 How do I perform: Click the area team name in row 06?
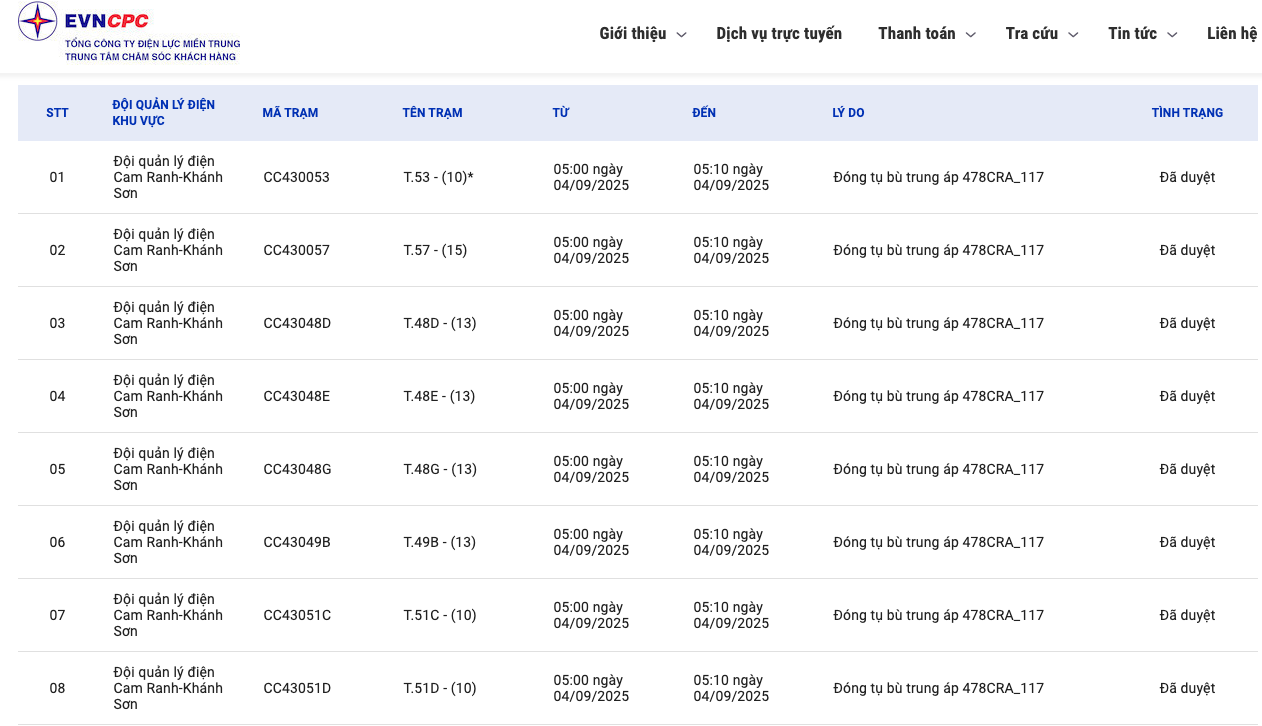pyautogui.click(x=168, y=542)
